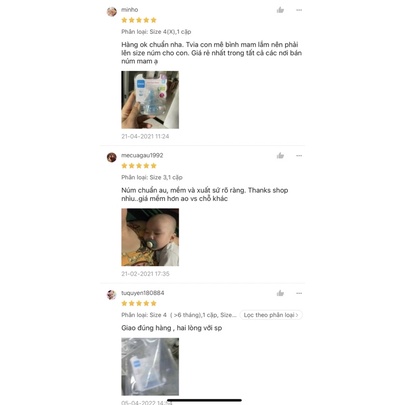The height and width of the screenshot is (405, 405).
Task: Open username tuquyen180884 profile link
Action: (x=143, y=293)
